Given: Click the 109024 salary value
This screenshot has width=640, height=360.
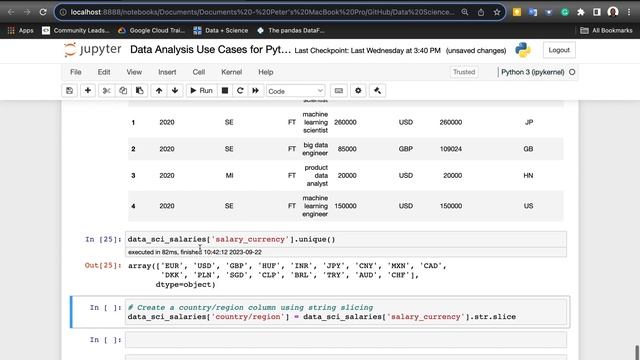Looking at the screenshot, I should tap(451, 149).
